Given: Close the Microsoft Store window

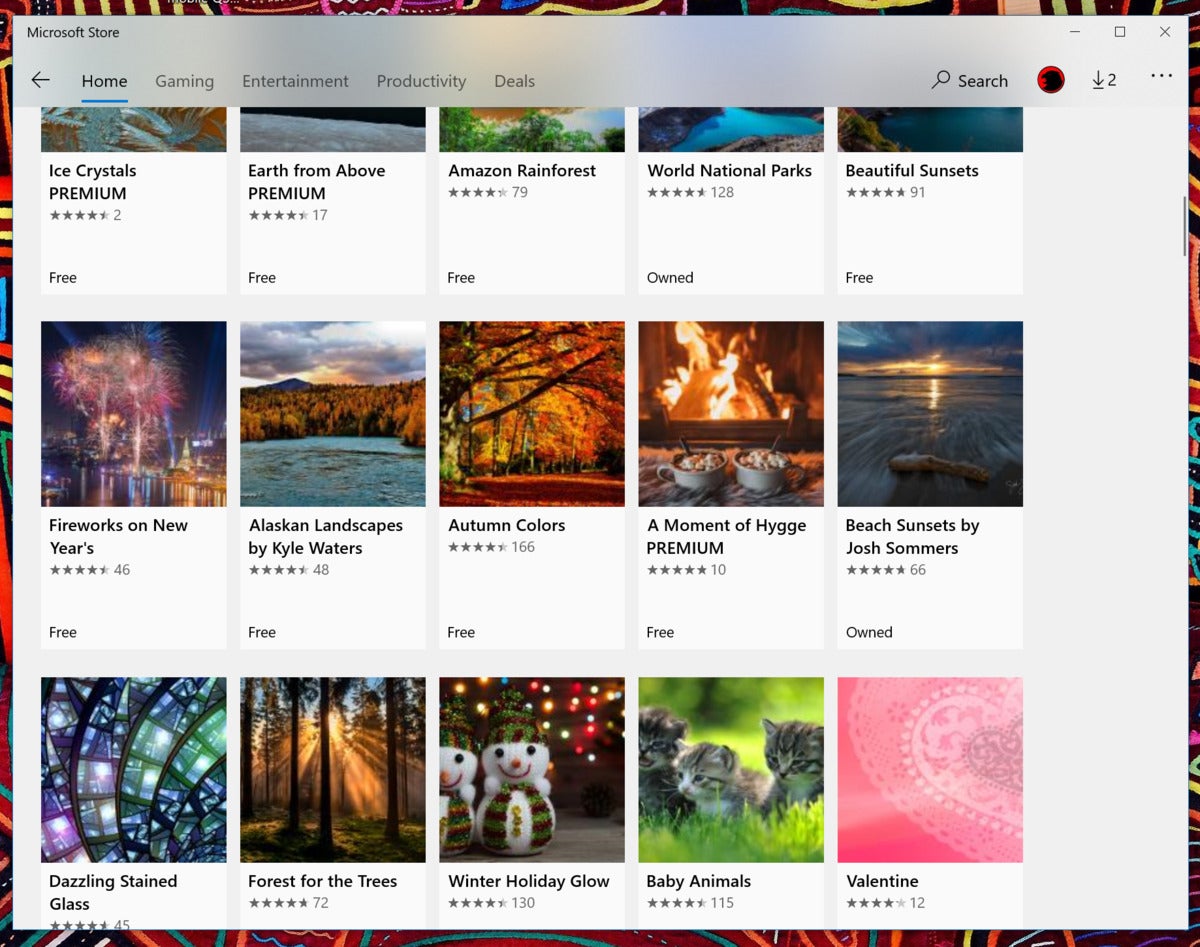Looking at the screenshot, I should [x=1165, y=32].
